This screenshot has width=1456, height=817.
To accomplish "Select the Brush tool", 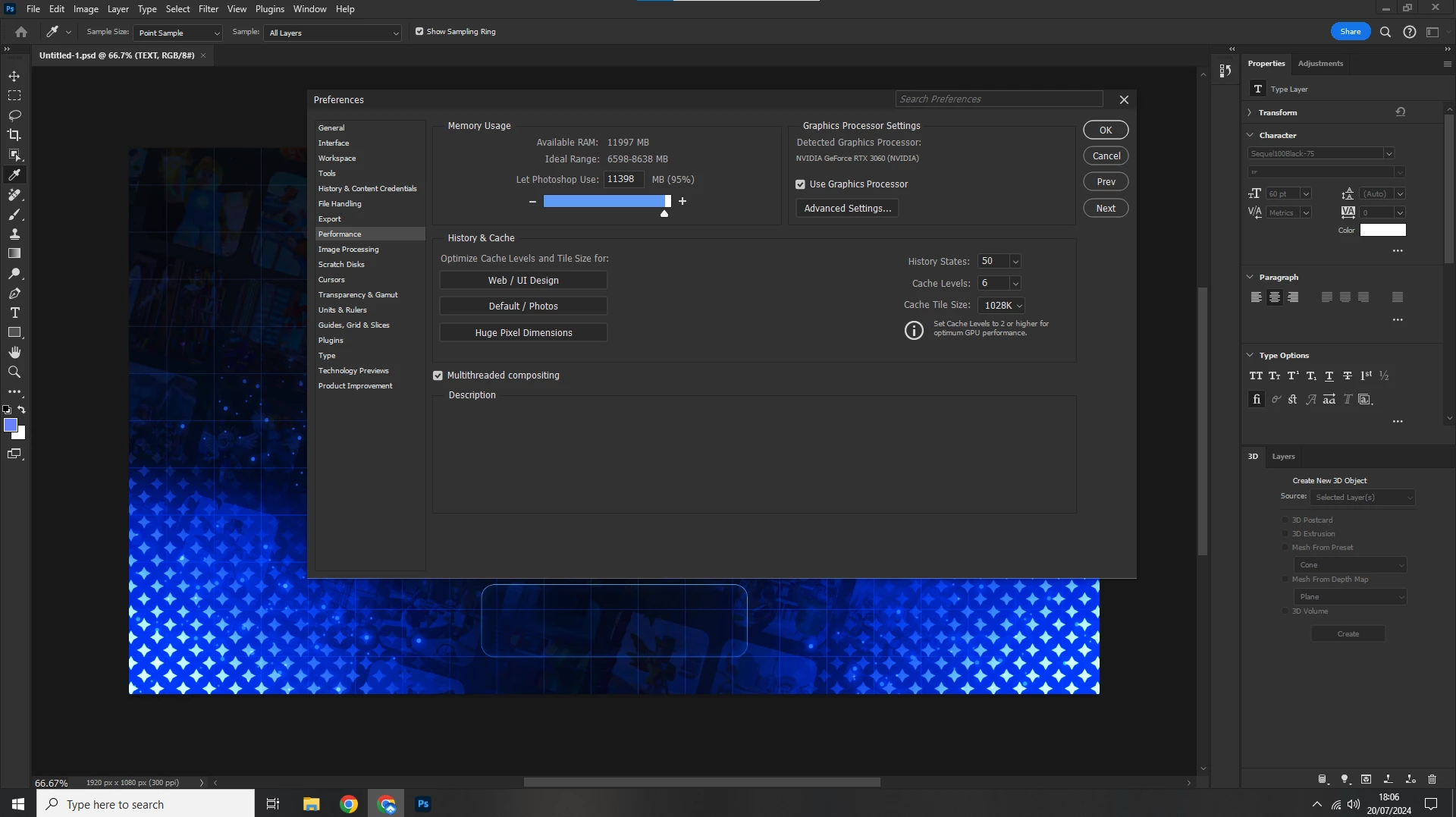I will coord(14,214).
